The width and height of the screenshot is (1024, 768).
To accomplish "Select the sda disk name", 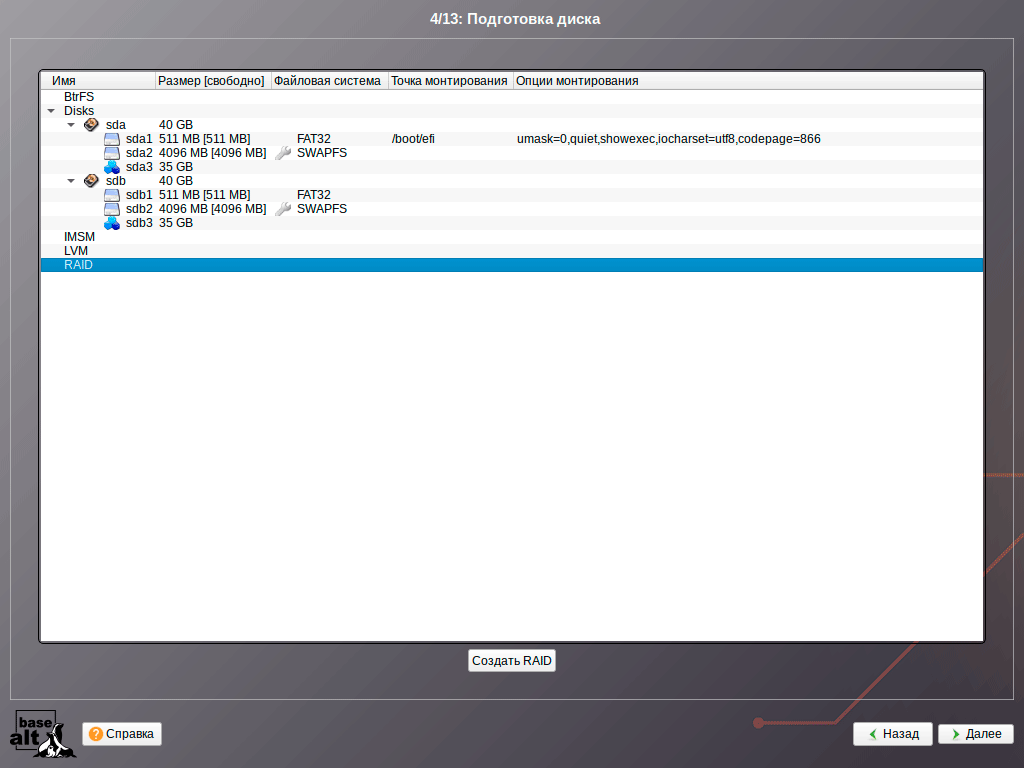I will pyautogui.click(x=116, y=125).
